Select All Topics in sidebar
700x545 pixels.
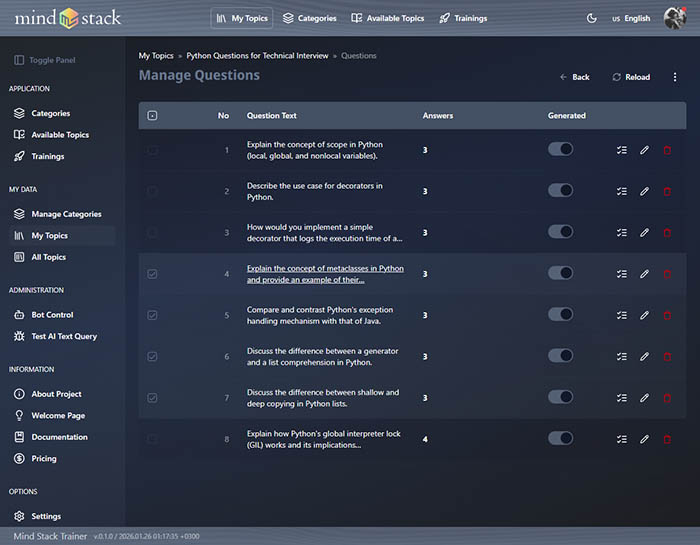[x=62, y=257]
